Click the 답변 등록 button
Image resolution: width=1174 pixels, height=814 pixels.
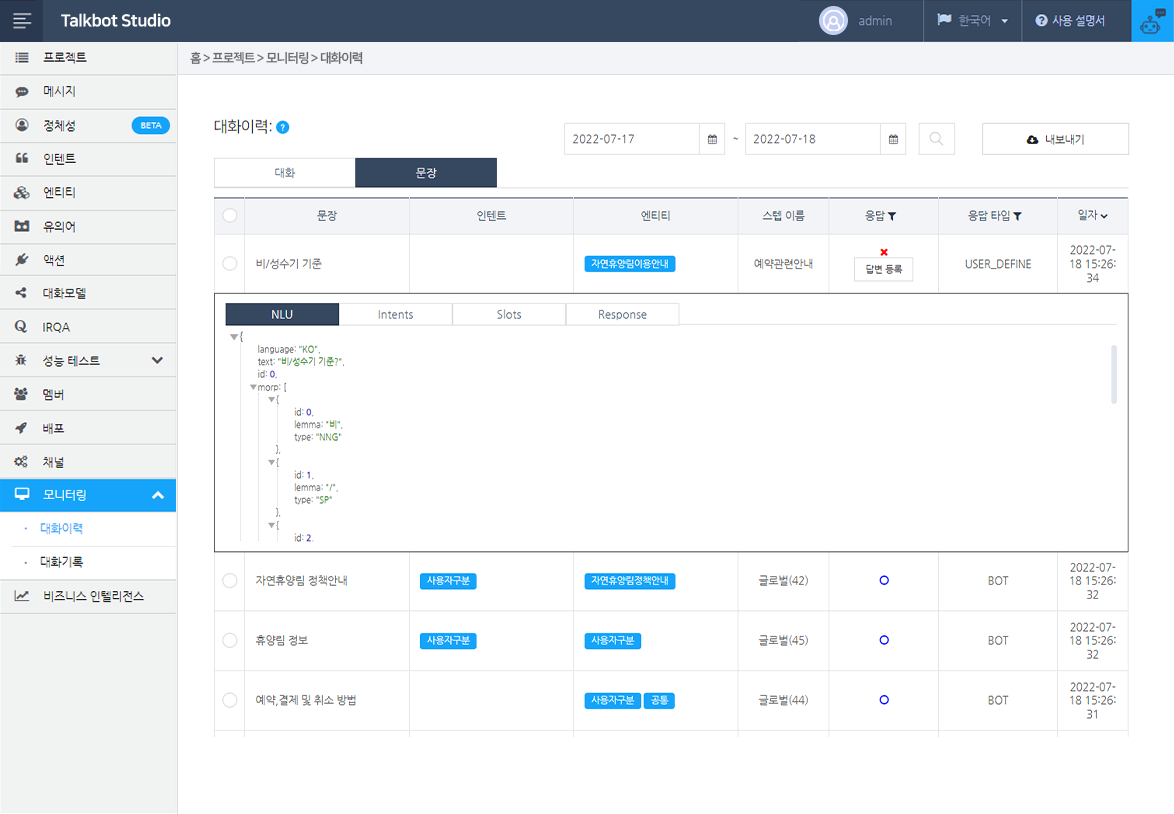click(883, 269)
